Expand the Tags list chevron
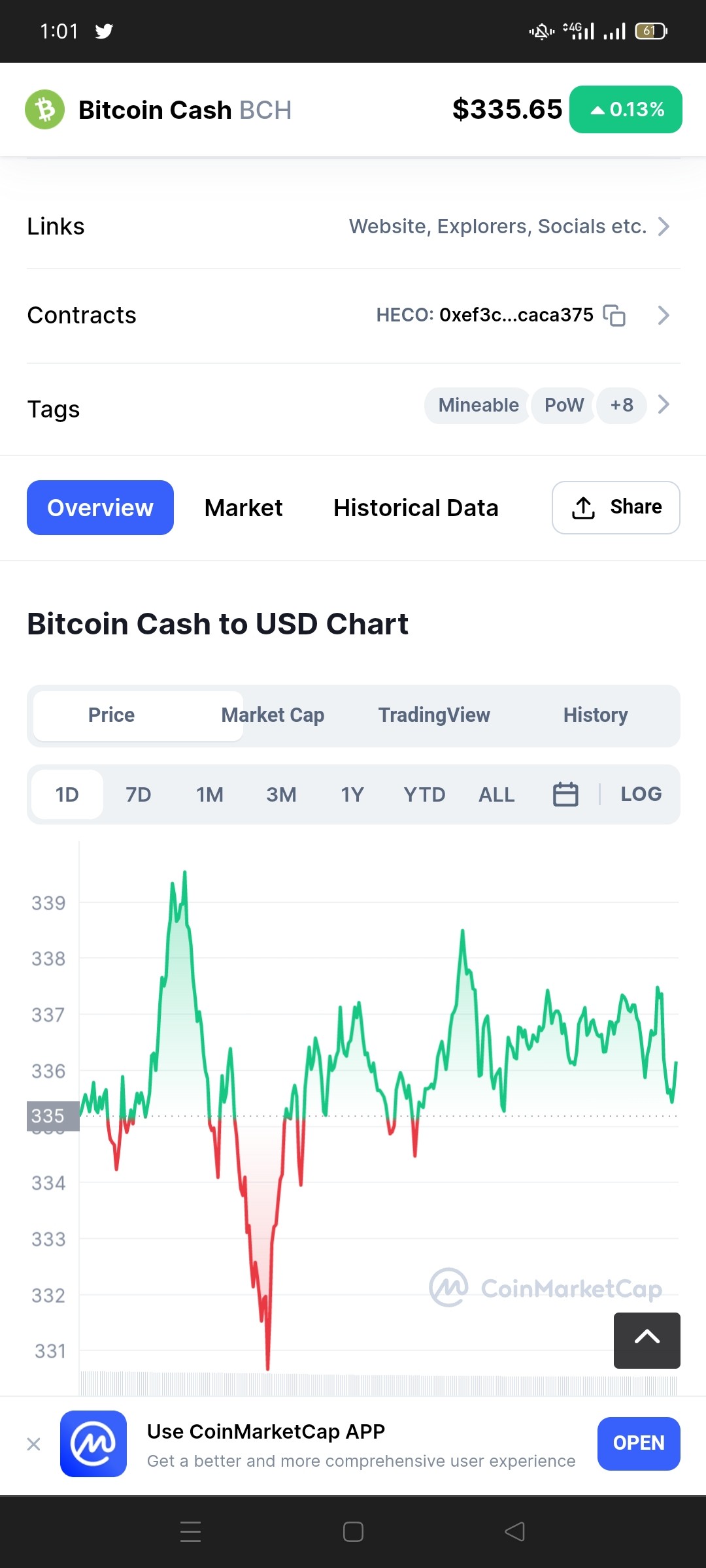Viewport: 706px width, 1568px height. [x=664, y=405]
